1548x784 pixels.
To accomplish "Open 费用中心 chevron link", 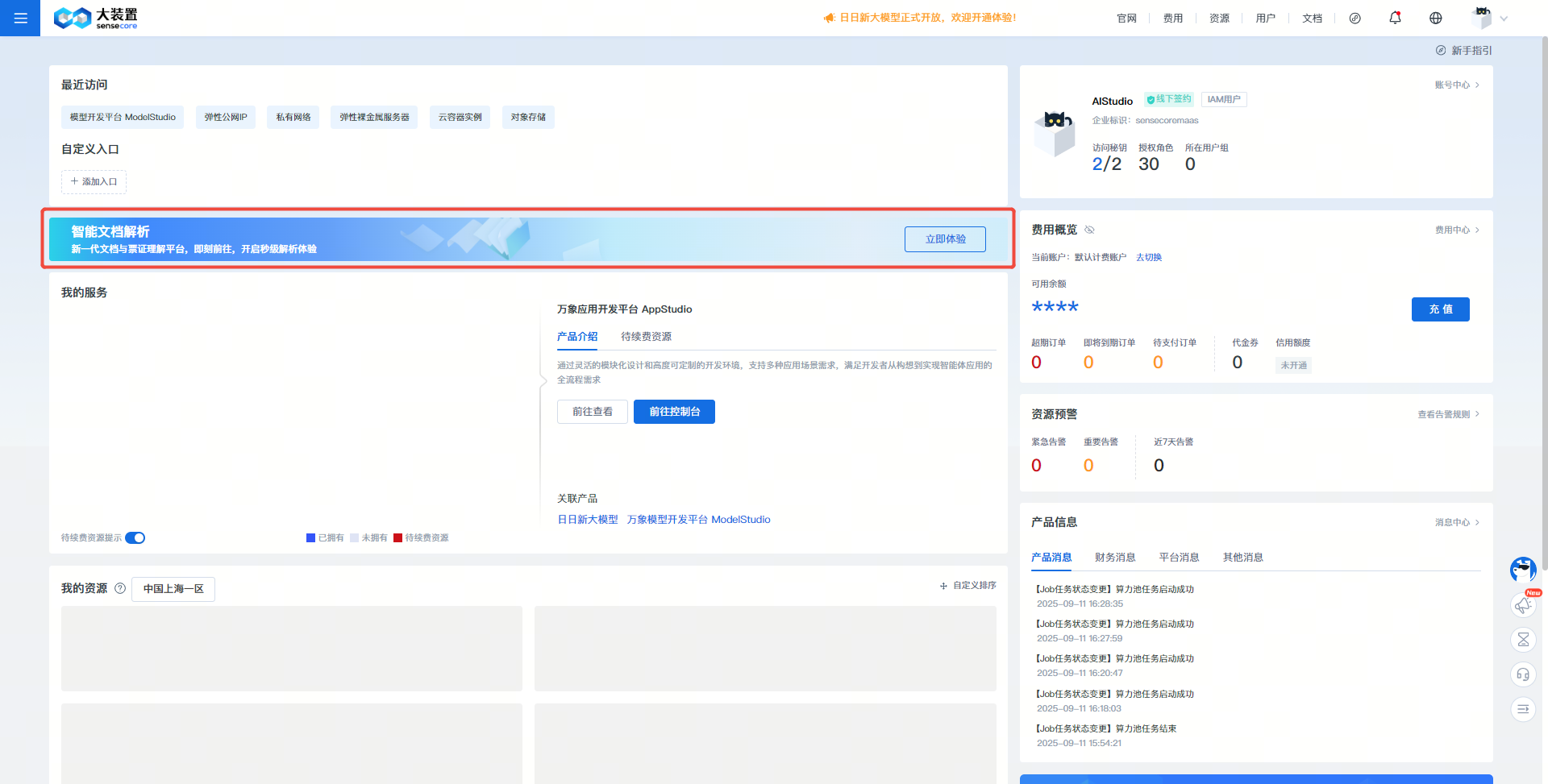I will click(x=1457, y=230).
